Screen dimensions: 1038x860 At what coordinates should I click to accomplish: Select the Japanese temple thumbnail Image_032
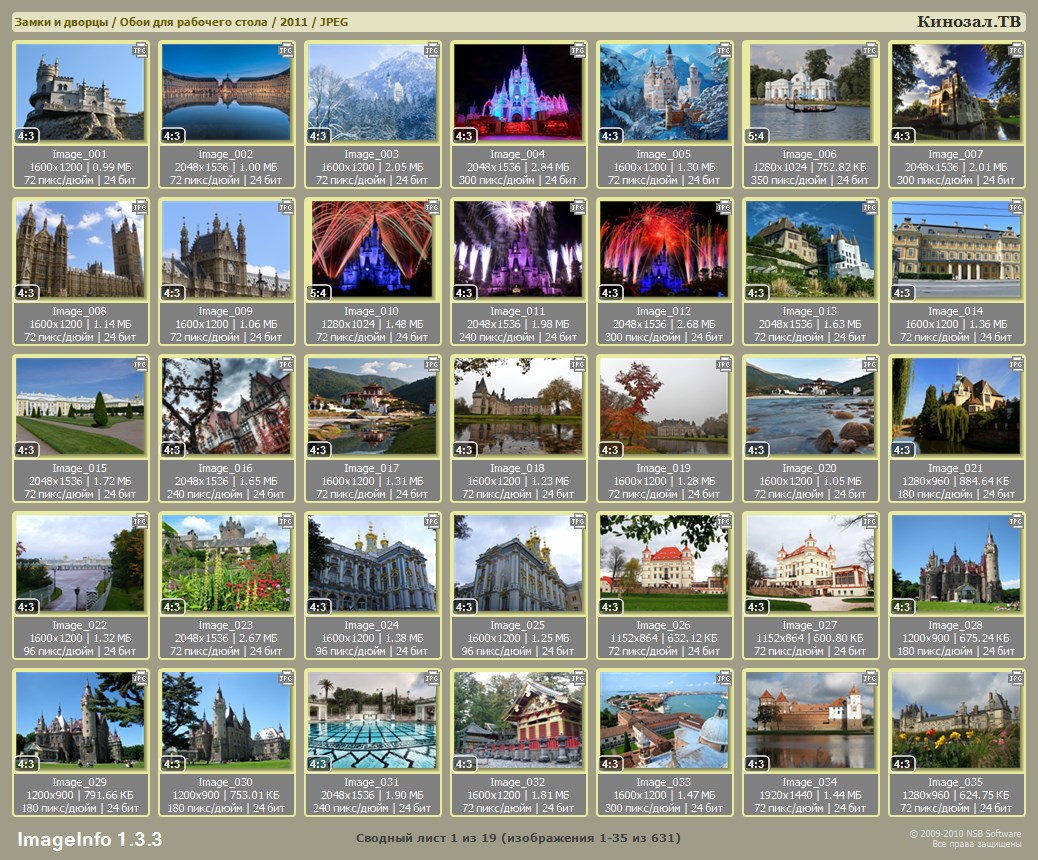(518, 720)
